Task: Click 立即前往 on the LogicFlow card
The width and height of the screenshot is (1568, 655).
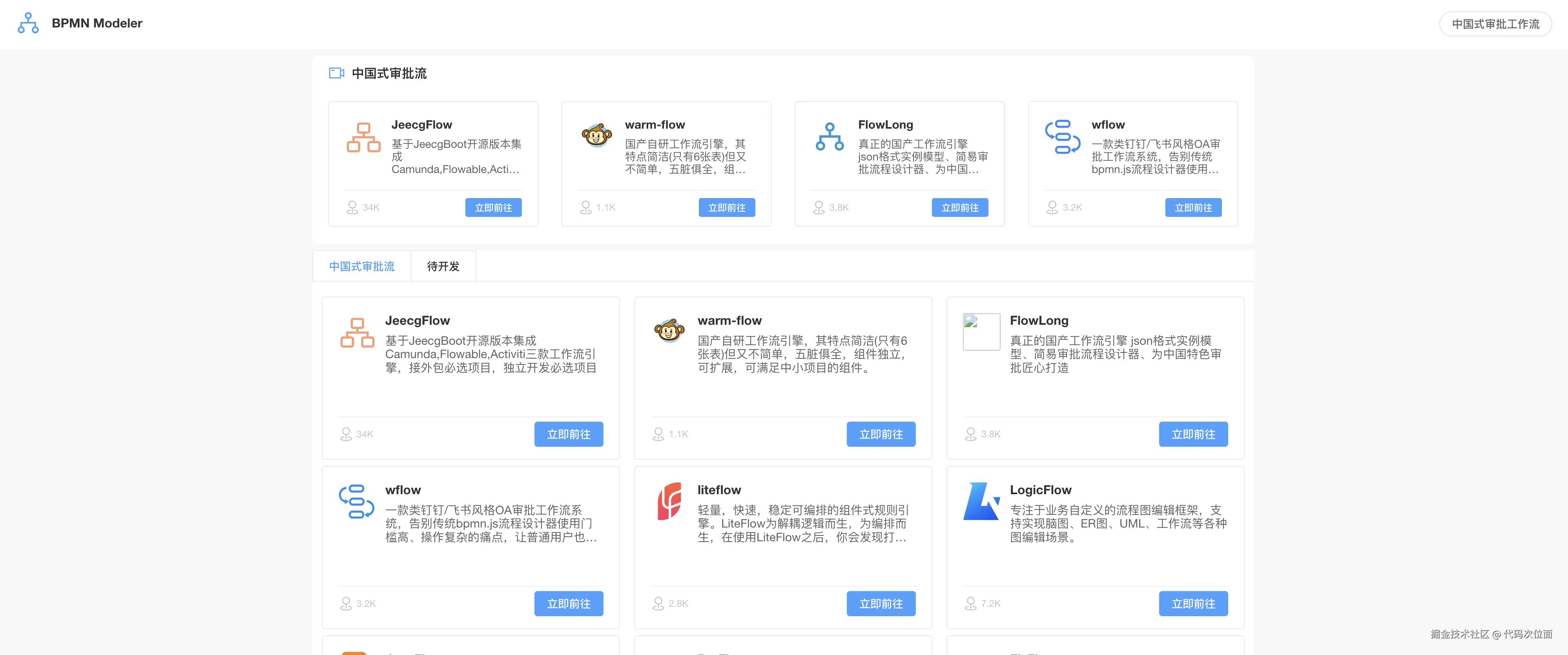Action: click(x=1193, y=603)
